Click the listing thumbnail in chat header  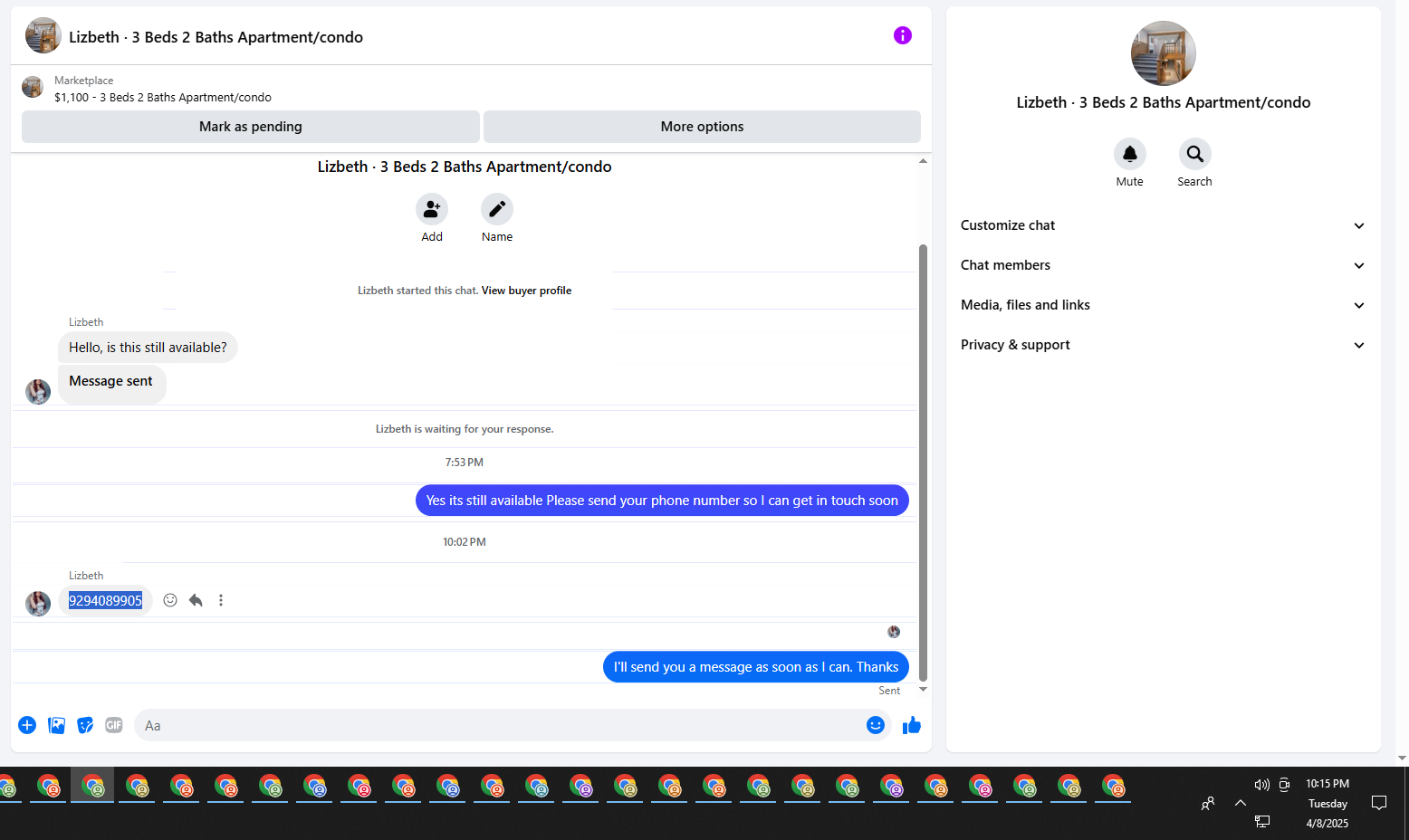(x=43, y=36)
